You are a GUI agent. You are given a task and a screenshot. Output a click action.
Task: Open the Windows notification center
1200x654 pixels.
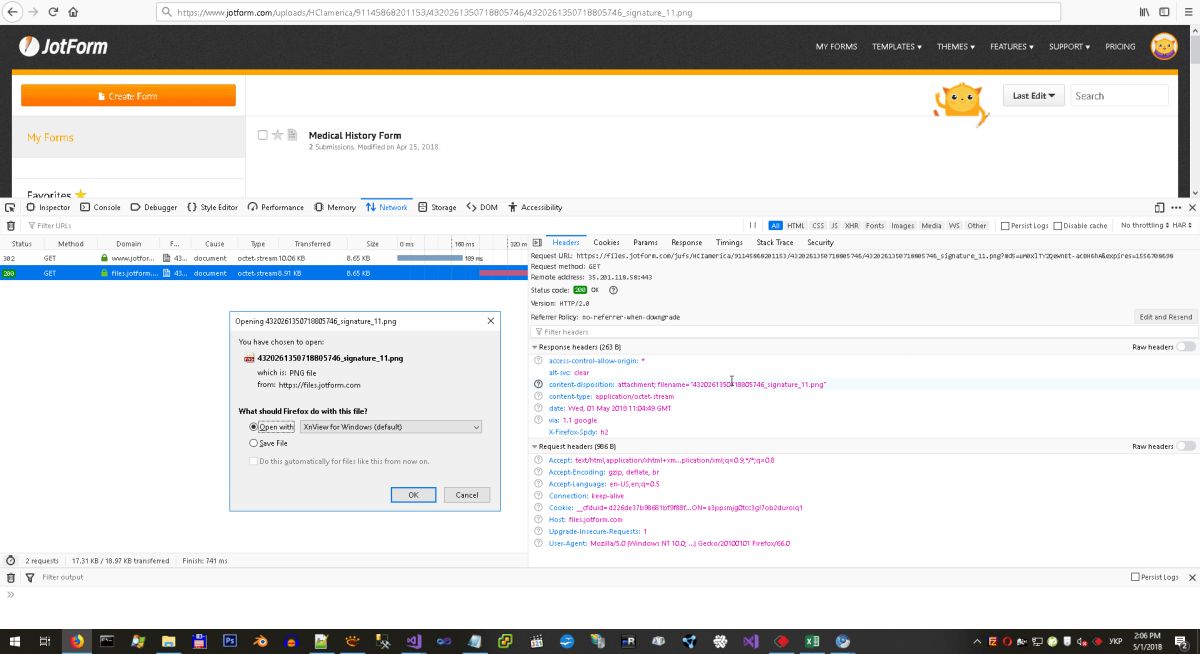[1184, 641]
